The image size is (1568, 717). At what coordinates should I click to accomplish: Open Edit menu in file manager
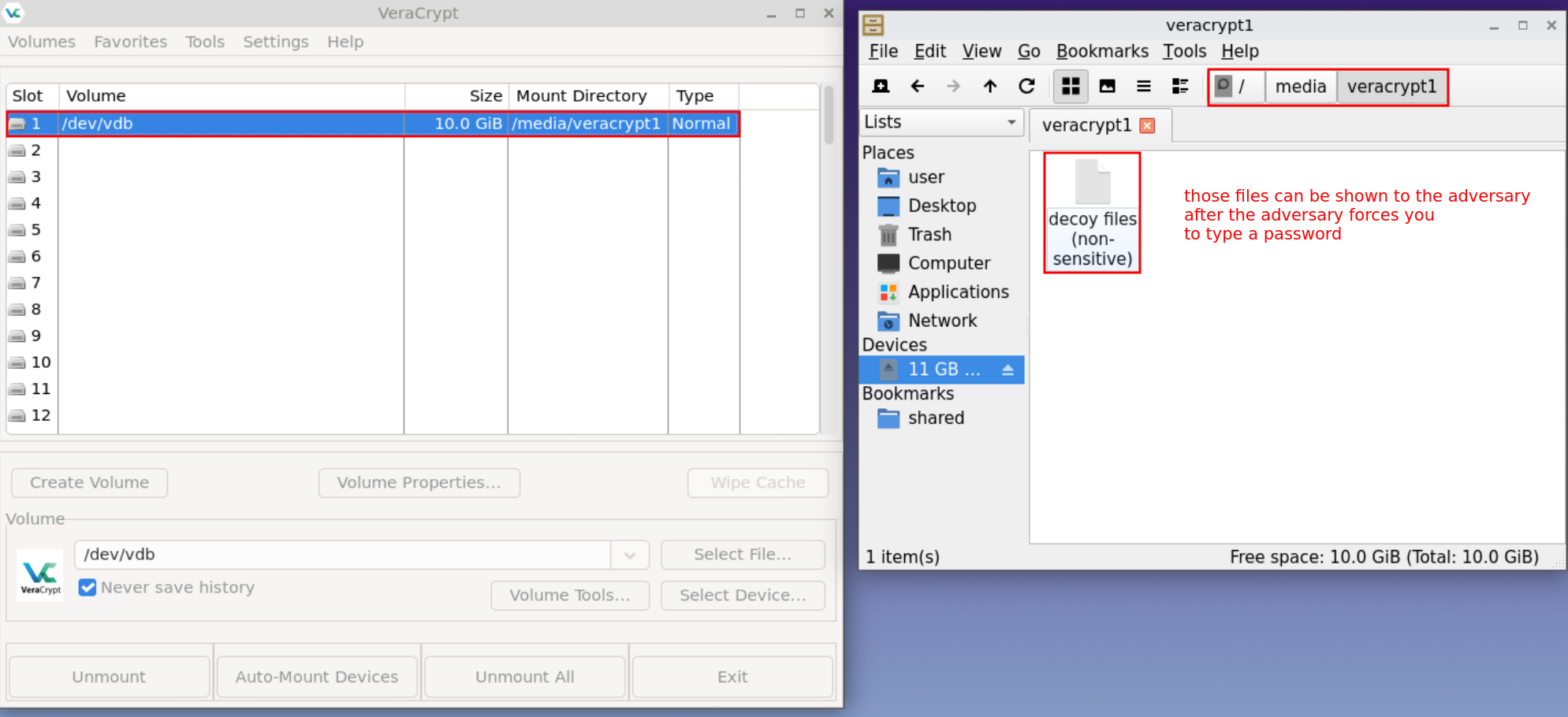[x=930, y=51]
